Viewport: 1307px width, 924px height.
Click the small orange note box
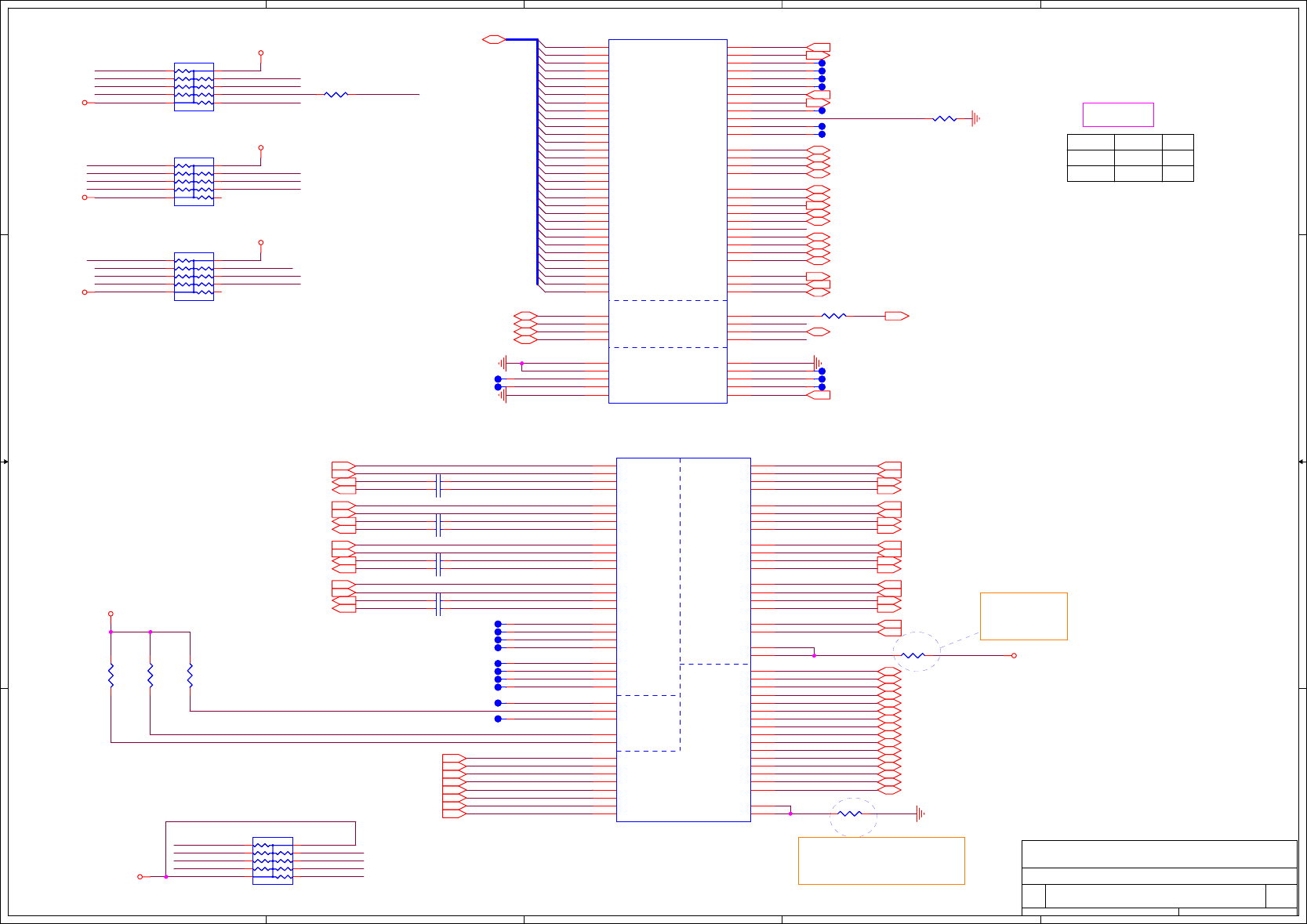(x=1023, y=616)
